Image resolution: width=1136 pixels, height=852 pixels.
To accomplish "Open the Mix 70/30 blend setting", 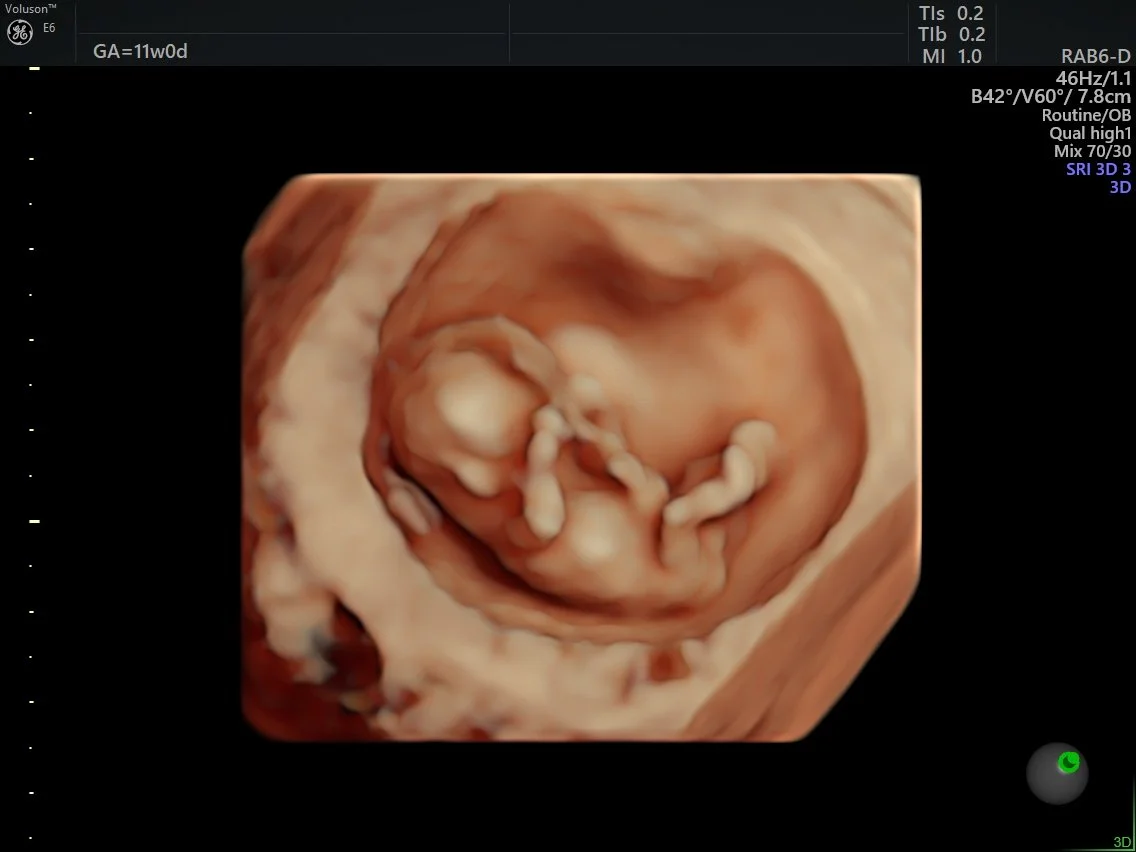I will (1095, 150).
